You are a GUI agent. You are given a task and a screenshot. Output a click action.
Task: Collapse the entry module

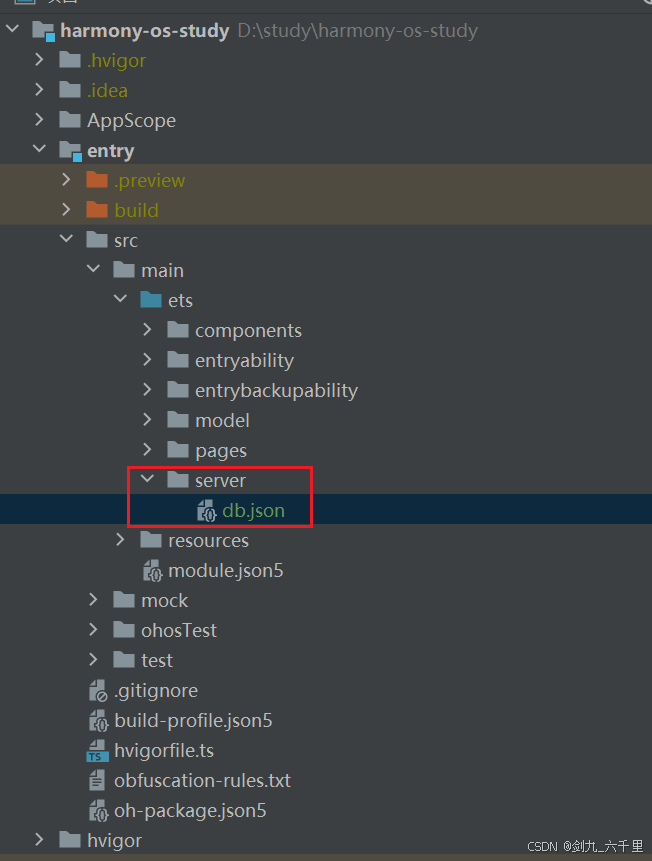pyautogui.click(x=39, y=148)
